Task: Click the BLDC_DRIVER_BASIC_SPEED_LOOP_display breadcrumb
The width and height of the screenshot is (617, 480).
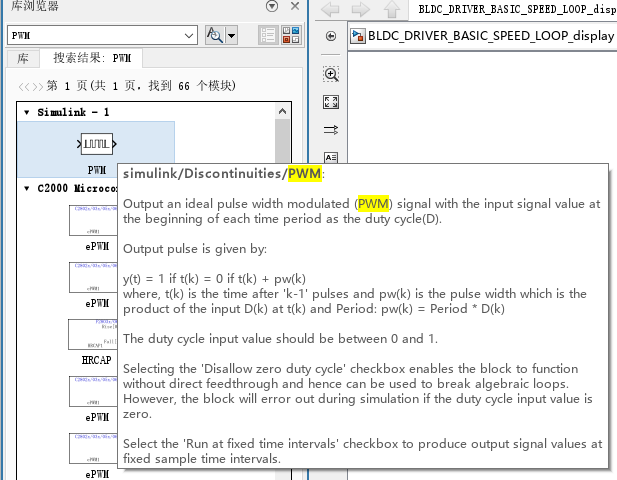Action: [491, 36]
